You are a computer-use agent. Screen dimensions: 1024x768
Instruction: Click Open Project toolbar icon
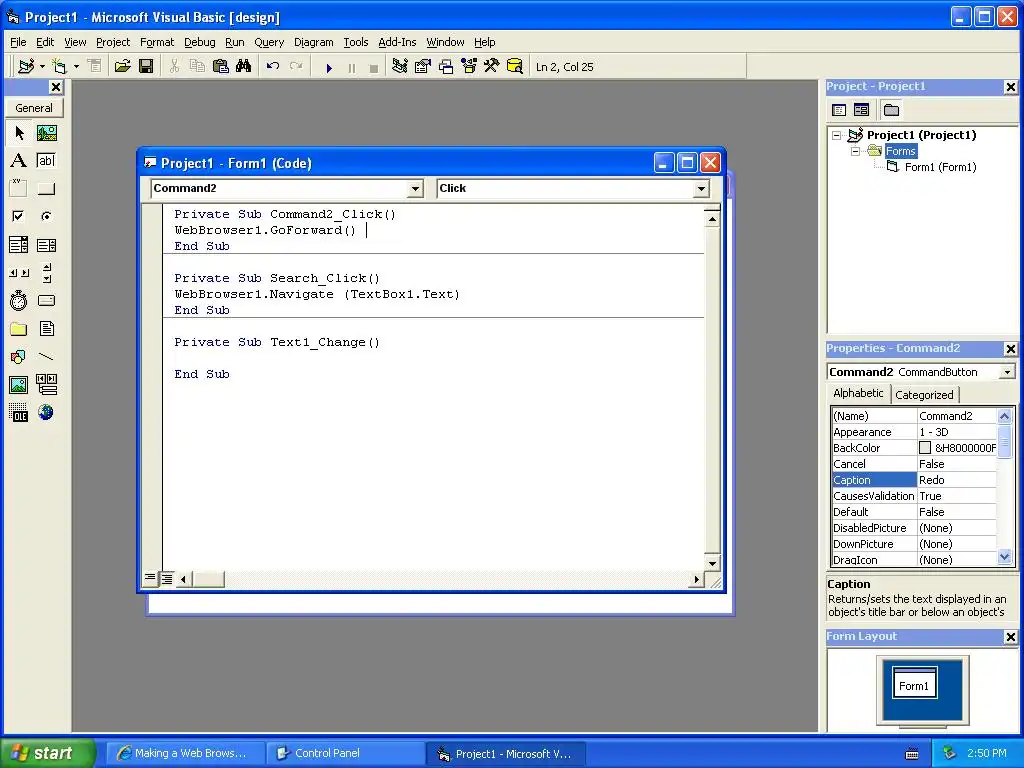pyautogui.click(x=123, y=67)
